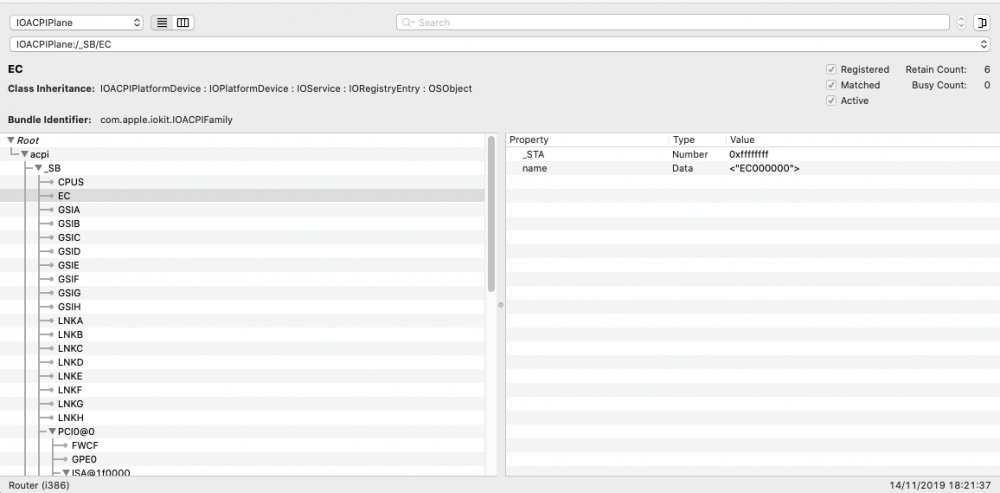The height and width of the screenshot is (493, 1000).
Task: Select the GSIB tree entry
Action: click(69, 224)
